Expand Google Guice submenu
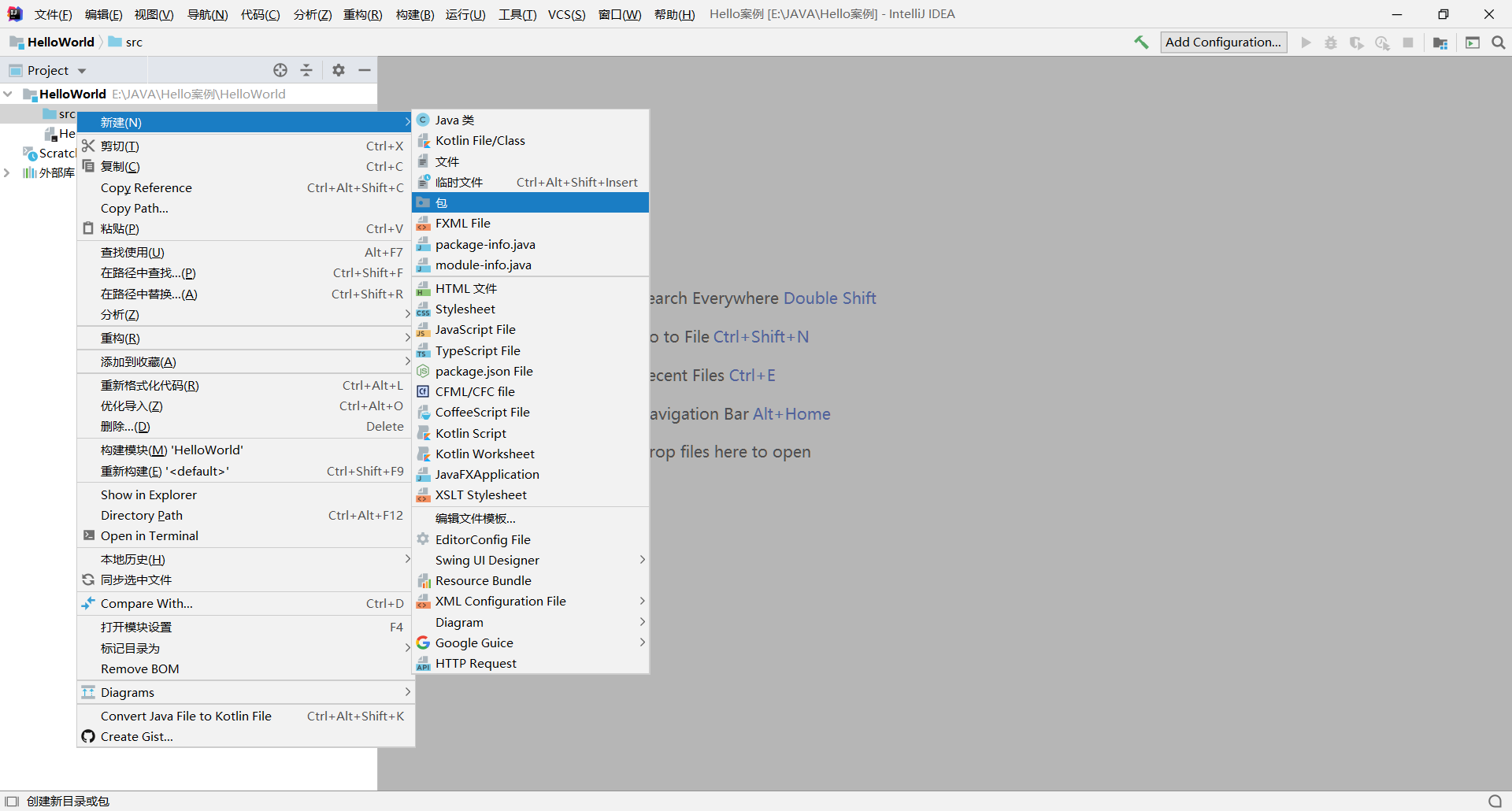 tap(531, 643)
